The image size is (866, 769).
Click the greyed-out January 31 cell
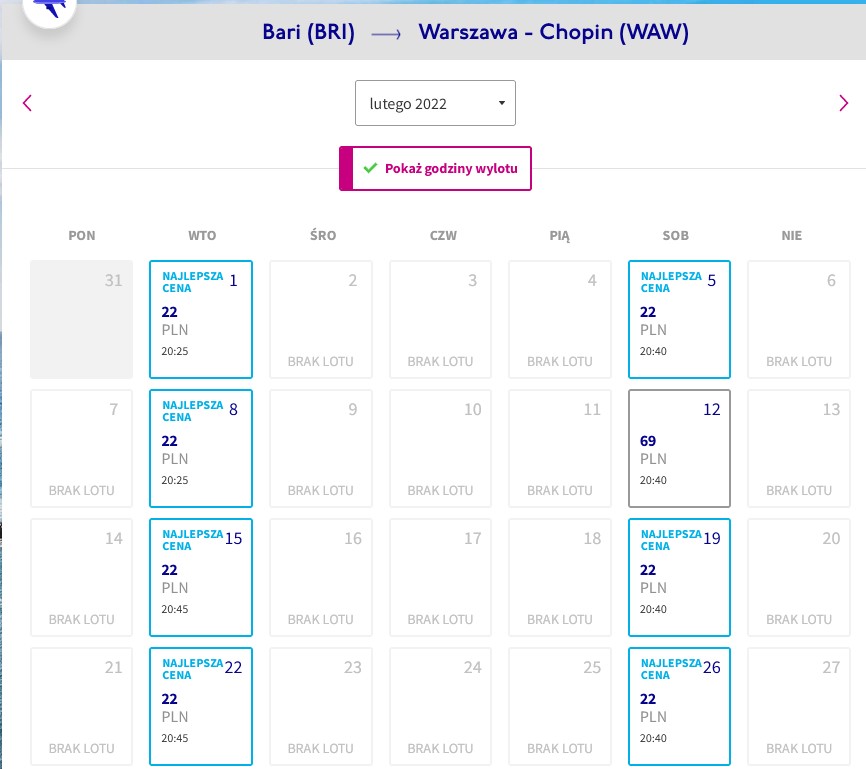[82, 319]
